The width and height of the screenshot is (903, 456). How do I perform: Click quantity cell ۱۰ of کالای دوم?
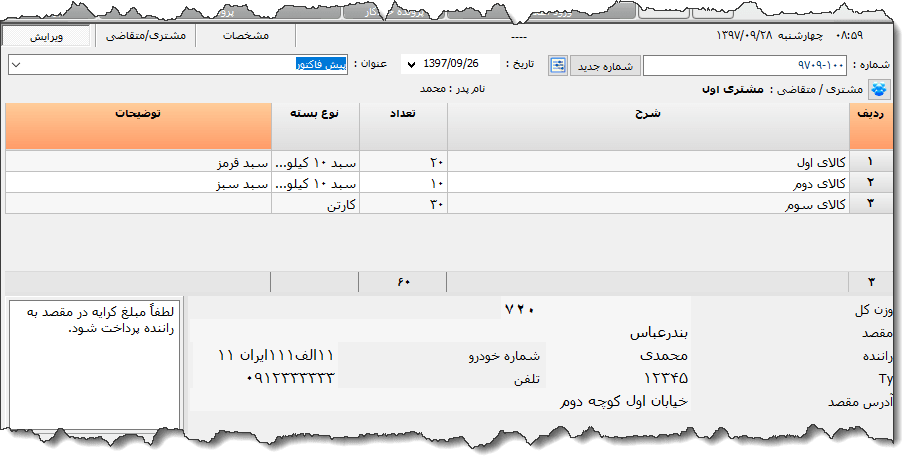[403, 183]
